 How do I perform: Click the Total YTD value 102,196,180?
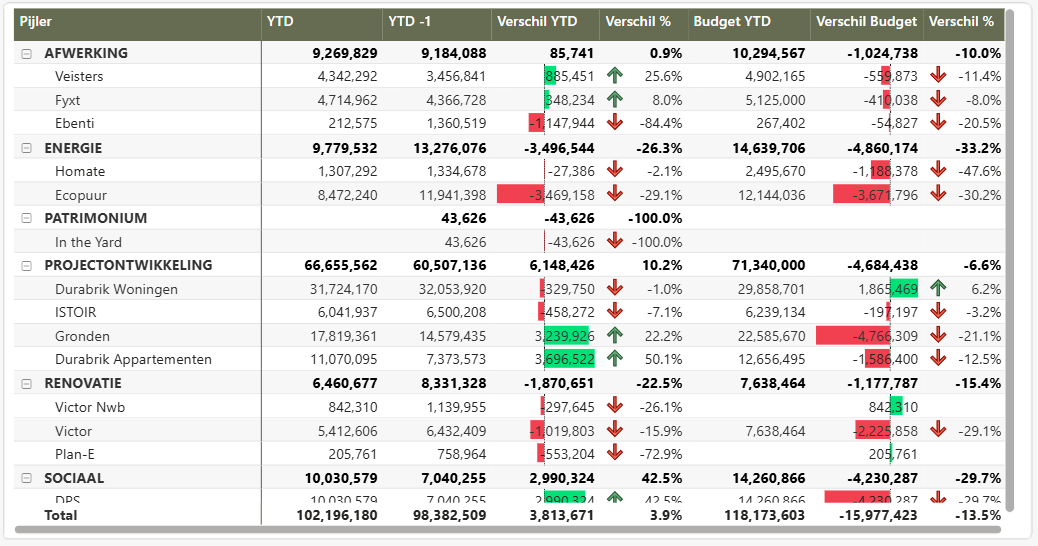coord(337,516)
